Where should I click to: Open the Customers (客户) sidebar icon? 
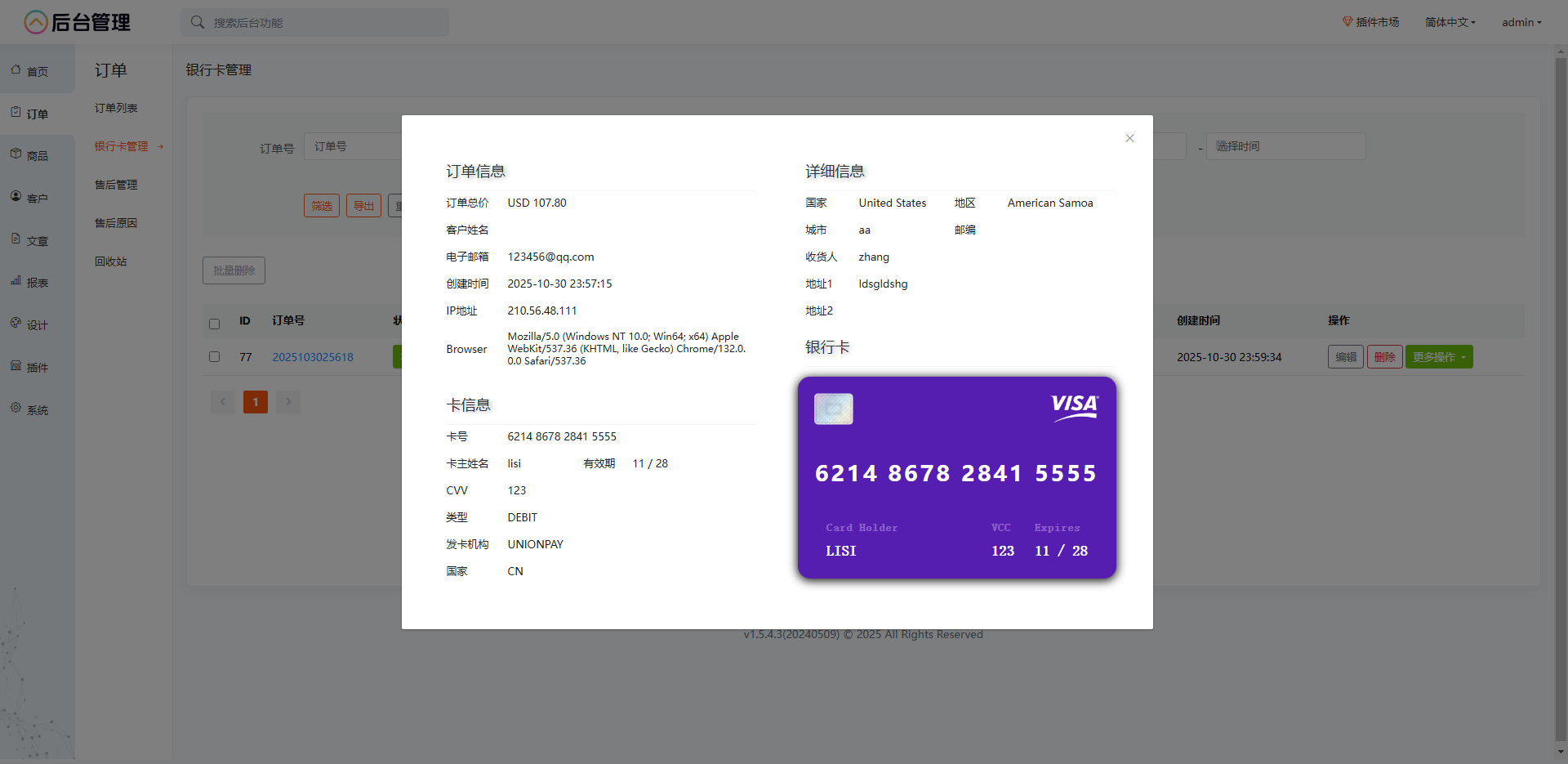pos(16,197)
